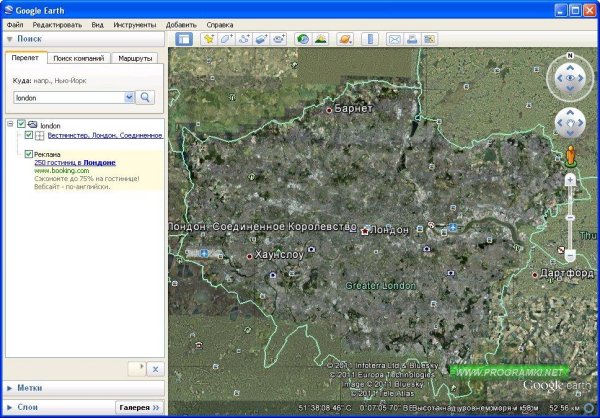Viewport: 600px width, 418px height.
Task: Look up with the eye control arrow
Action: pyautogui.click(x=570, y=68)
